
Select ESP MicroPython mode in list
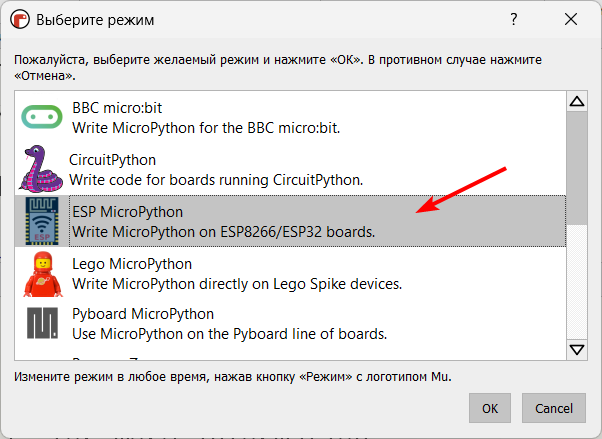point(290,221)
